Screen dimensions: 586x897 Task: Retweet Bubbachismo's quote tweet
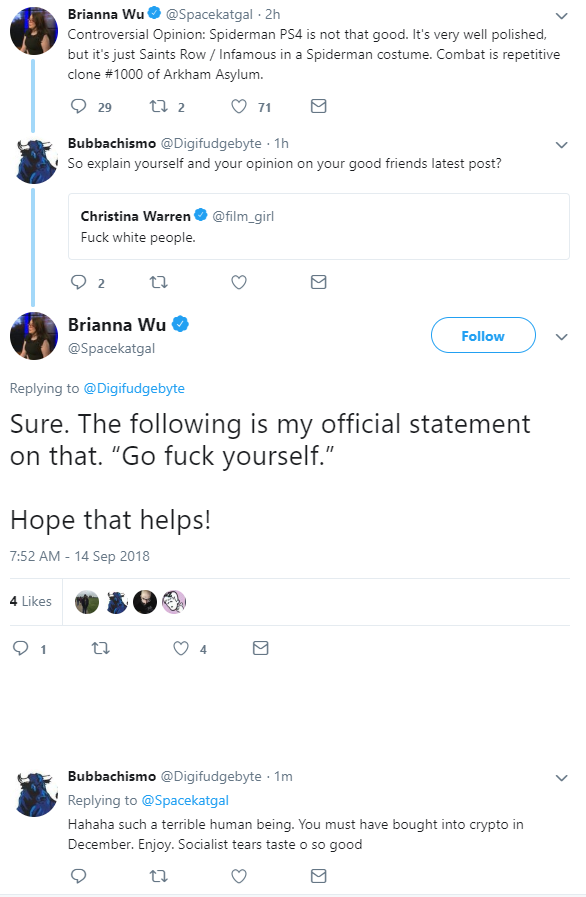159,282
